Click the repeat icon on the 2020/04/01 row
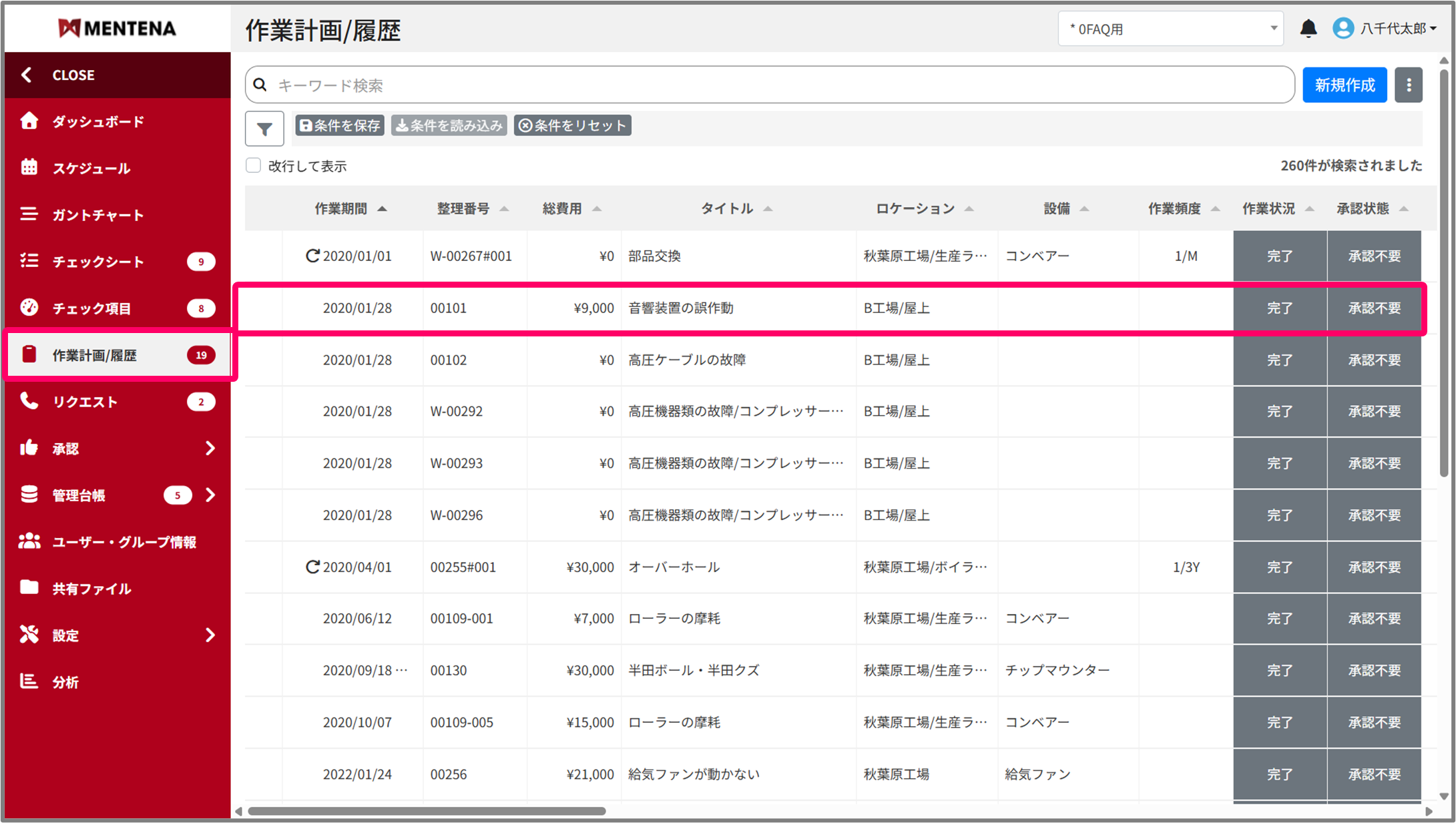This screenshot has width=1456, height=823. (312, 567)
